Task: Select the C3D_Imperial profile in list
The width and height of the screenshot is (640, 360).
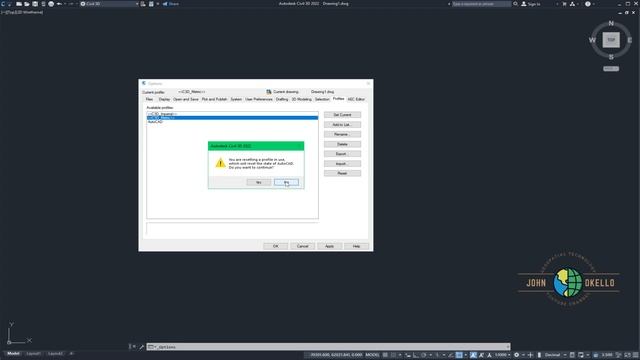Action: click(232, 114)
